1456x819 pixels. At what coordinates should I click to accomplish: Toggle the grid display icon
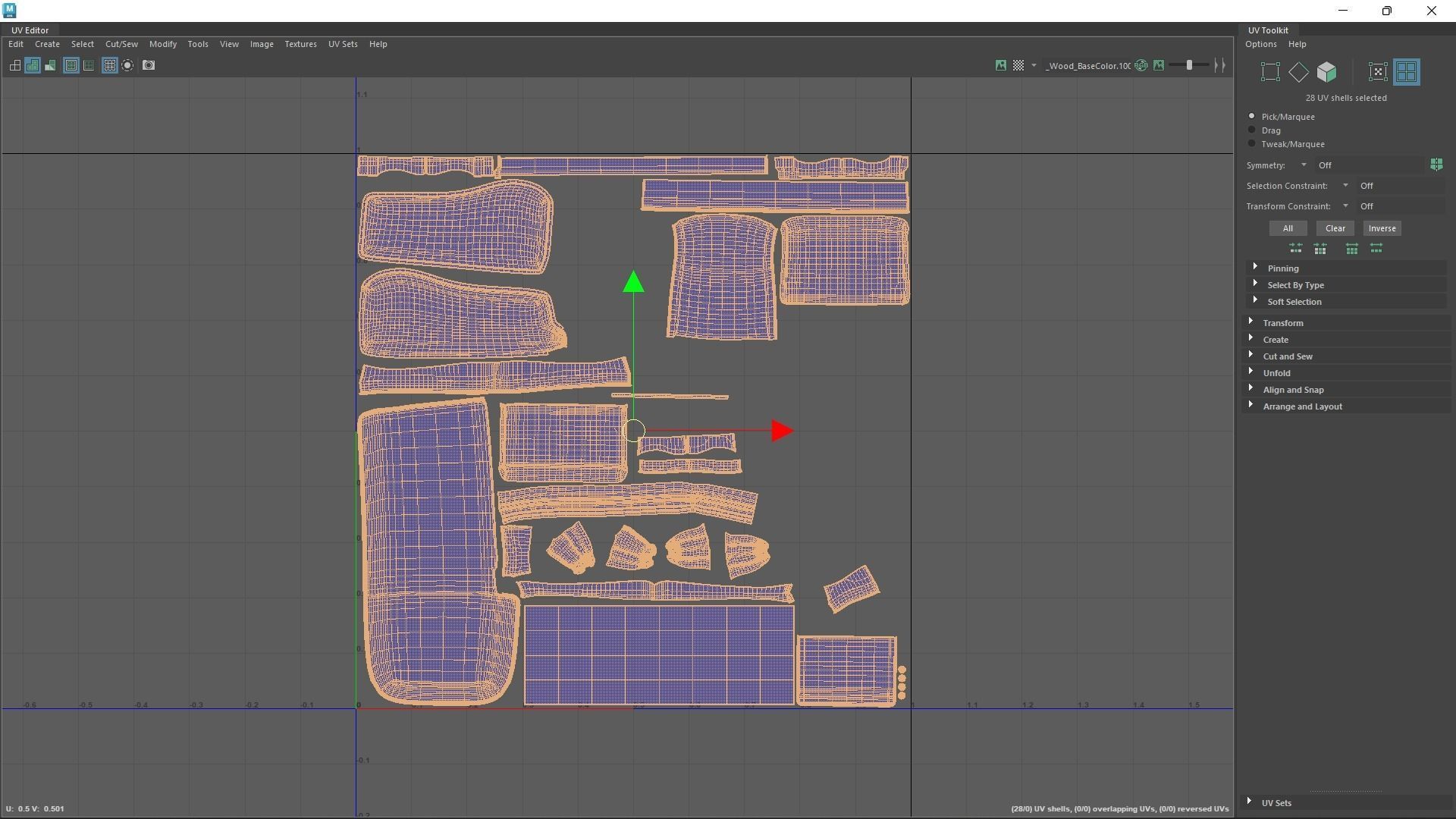[x=109, y=65]
